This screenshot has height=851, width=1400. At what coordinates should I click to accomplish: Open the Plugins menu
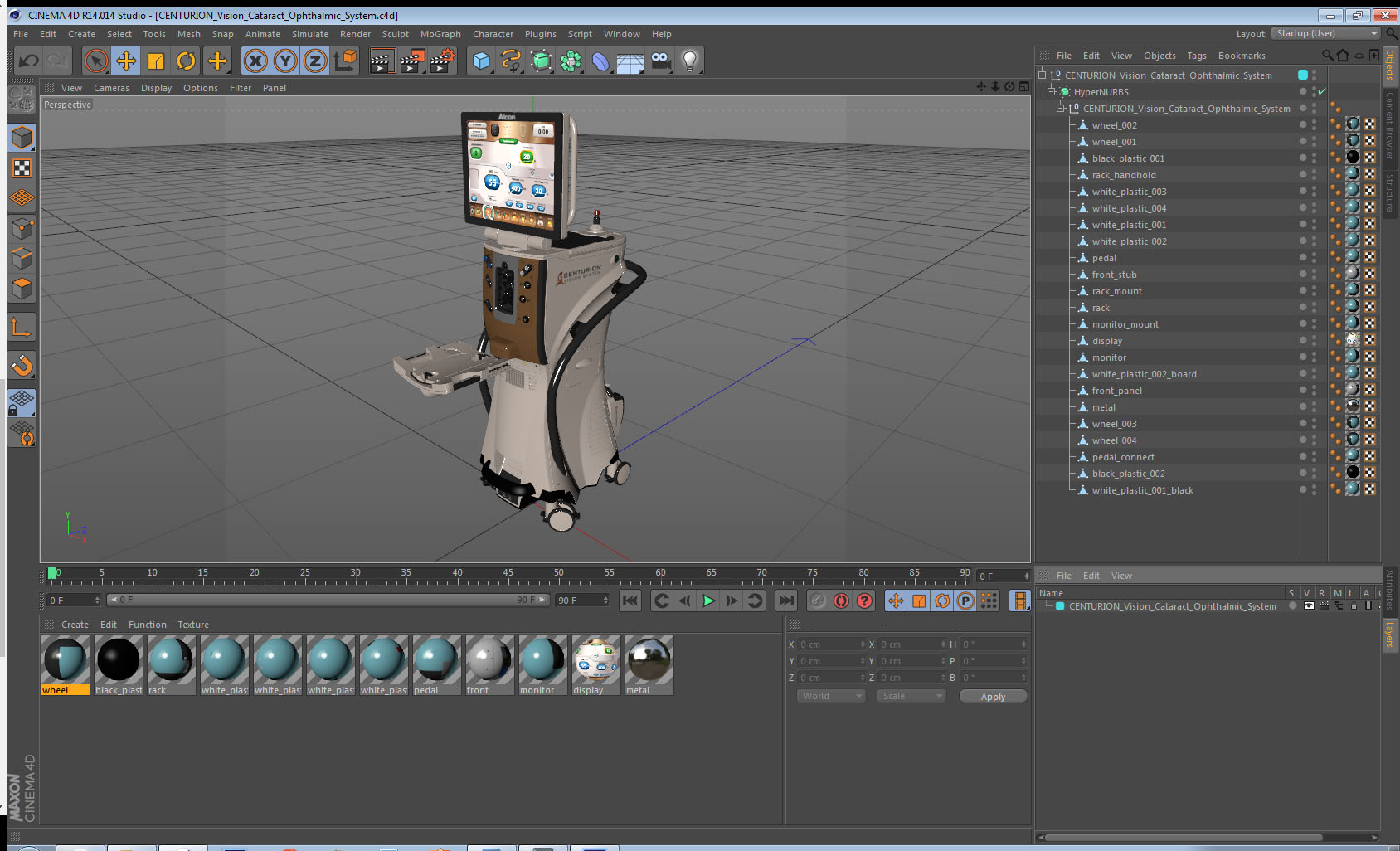(541, 34)
